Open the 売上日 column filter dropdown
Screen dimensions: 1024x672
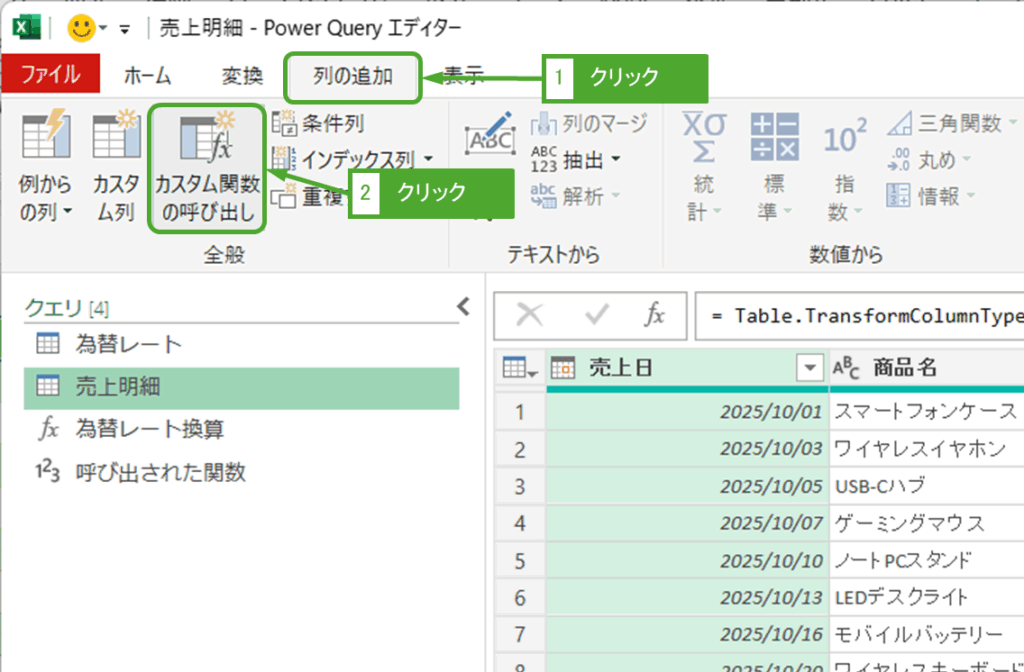(x=810, y=368)
